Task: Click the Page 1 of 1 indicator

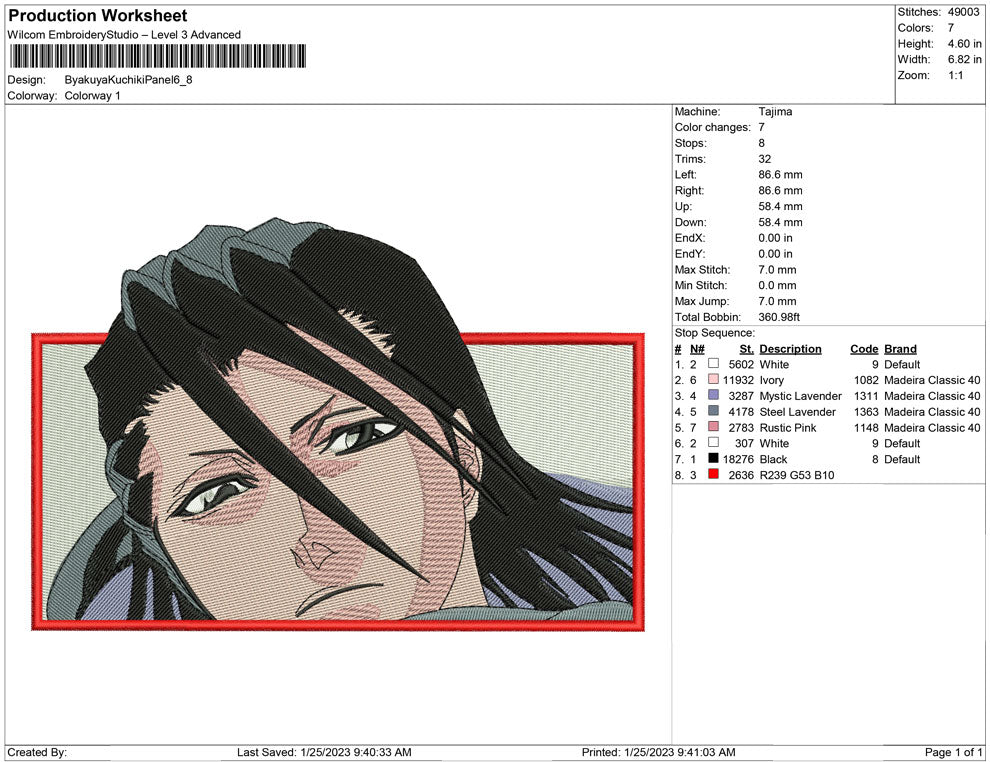Action: point(953,752)
